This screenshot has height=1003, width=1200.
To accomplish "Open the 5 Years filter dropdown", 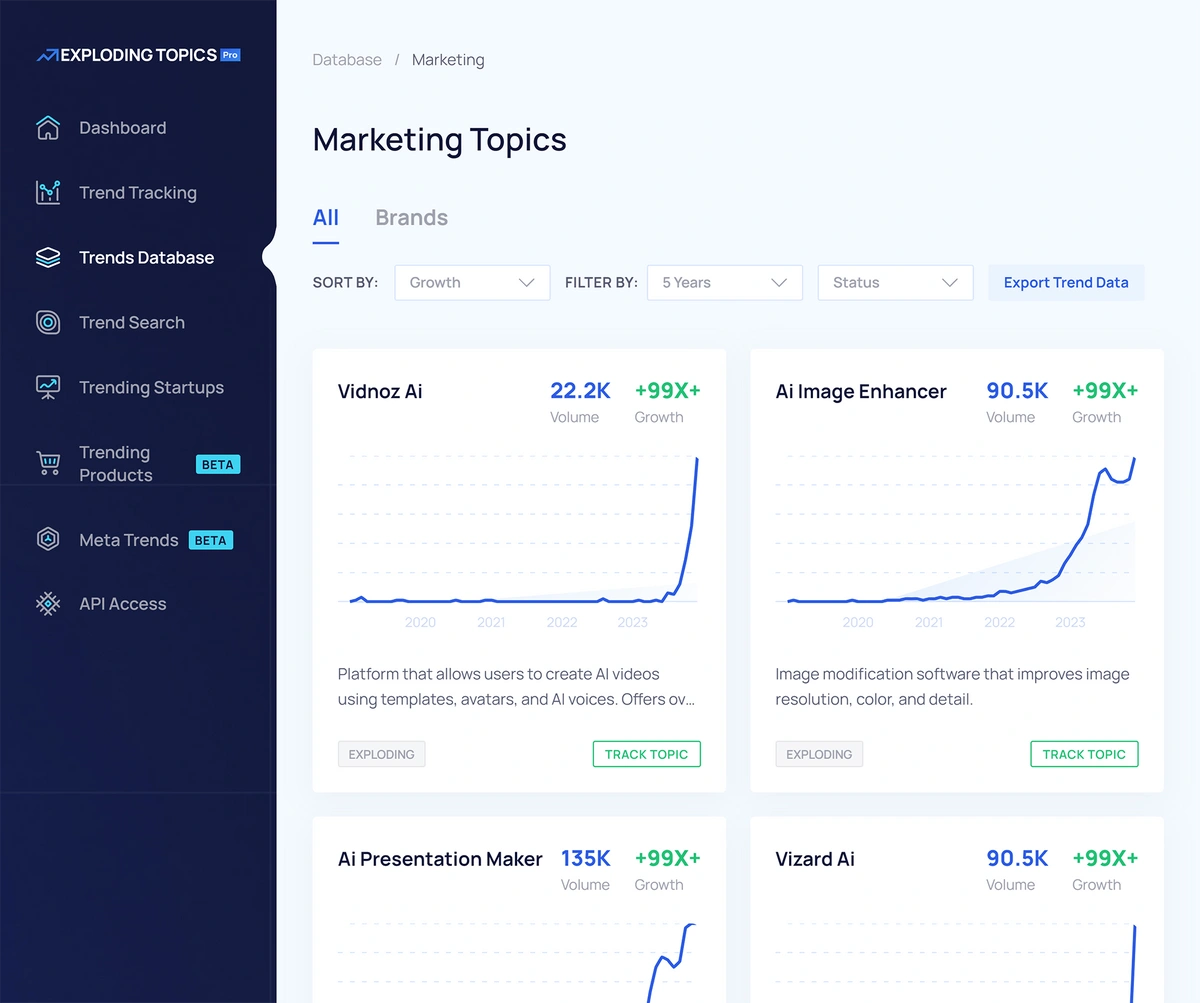I will click(x=725, y=283).
